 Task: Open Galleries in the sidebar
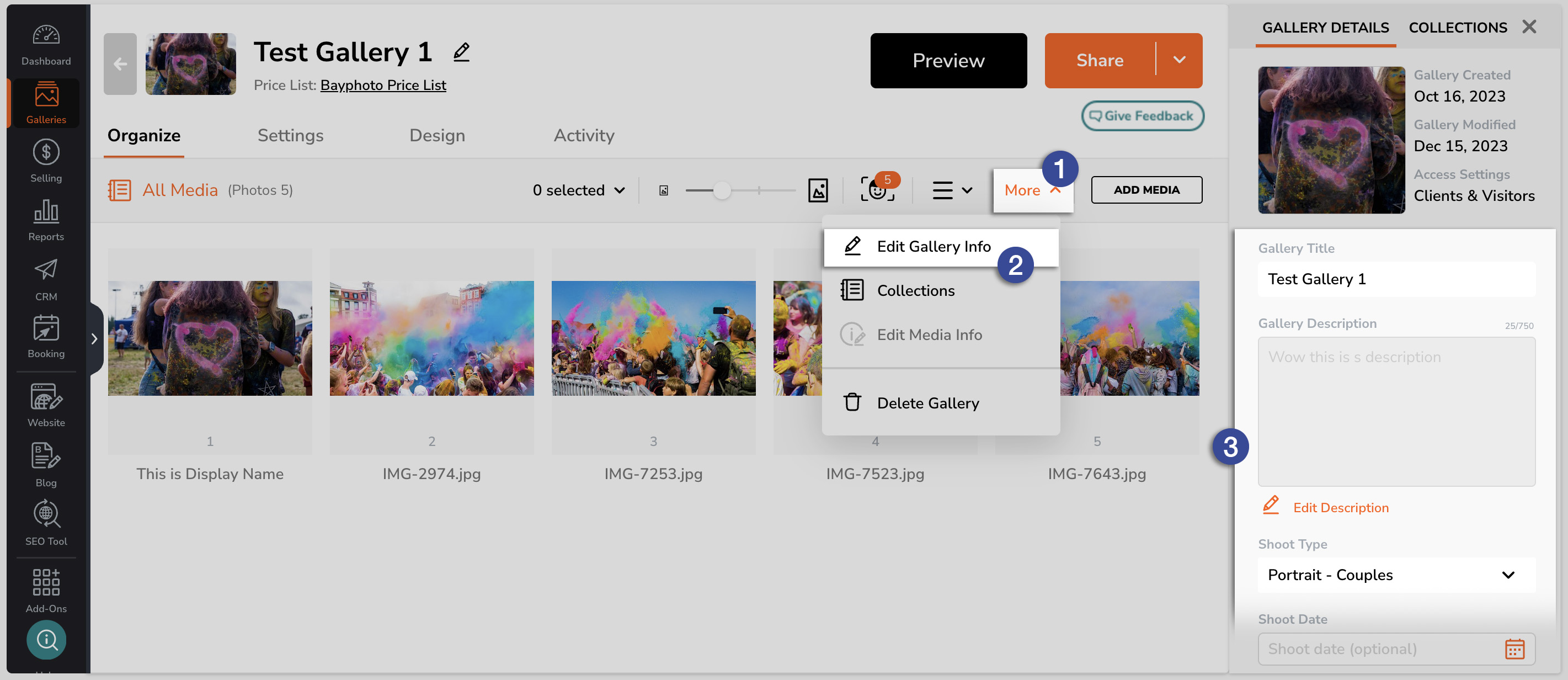[46, 103]
